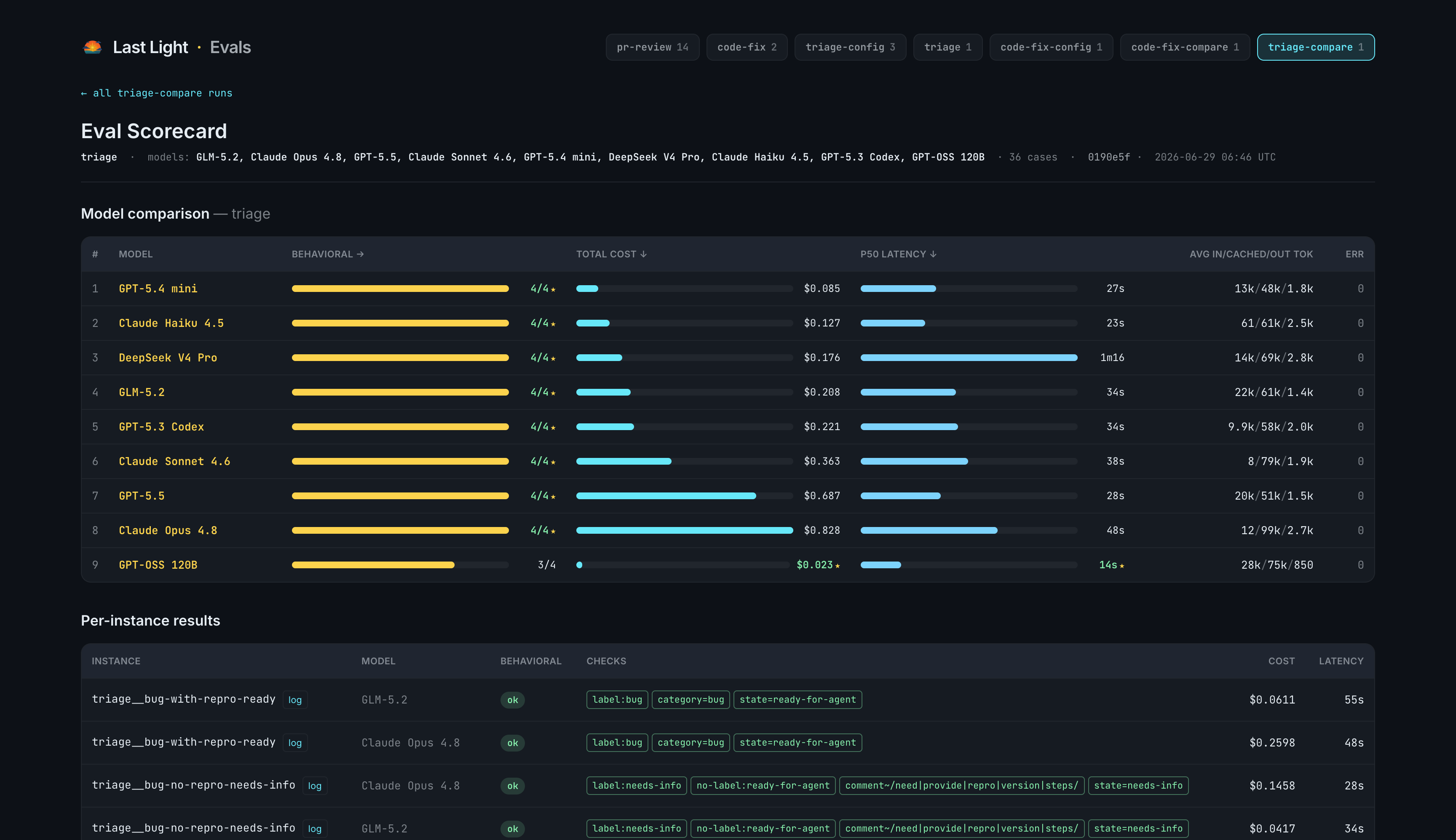Select the triage-compare tab
1456x840 pixels.
tap(1316, 47)
